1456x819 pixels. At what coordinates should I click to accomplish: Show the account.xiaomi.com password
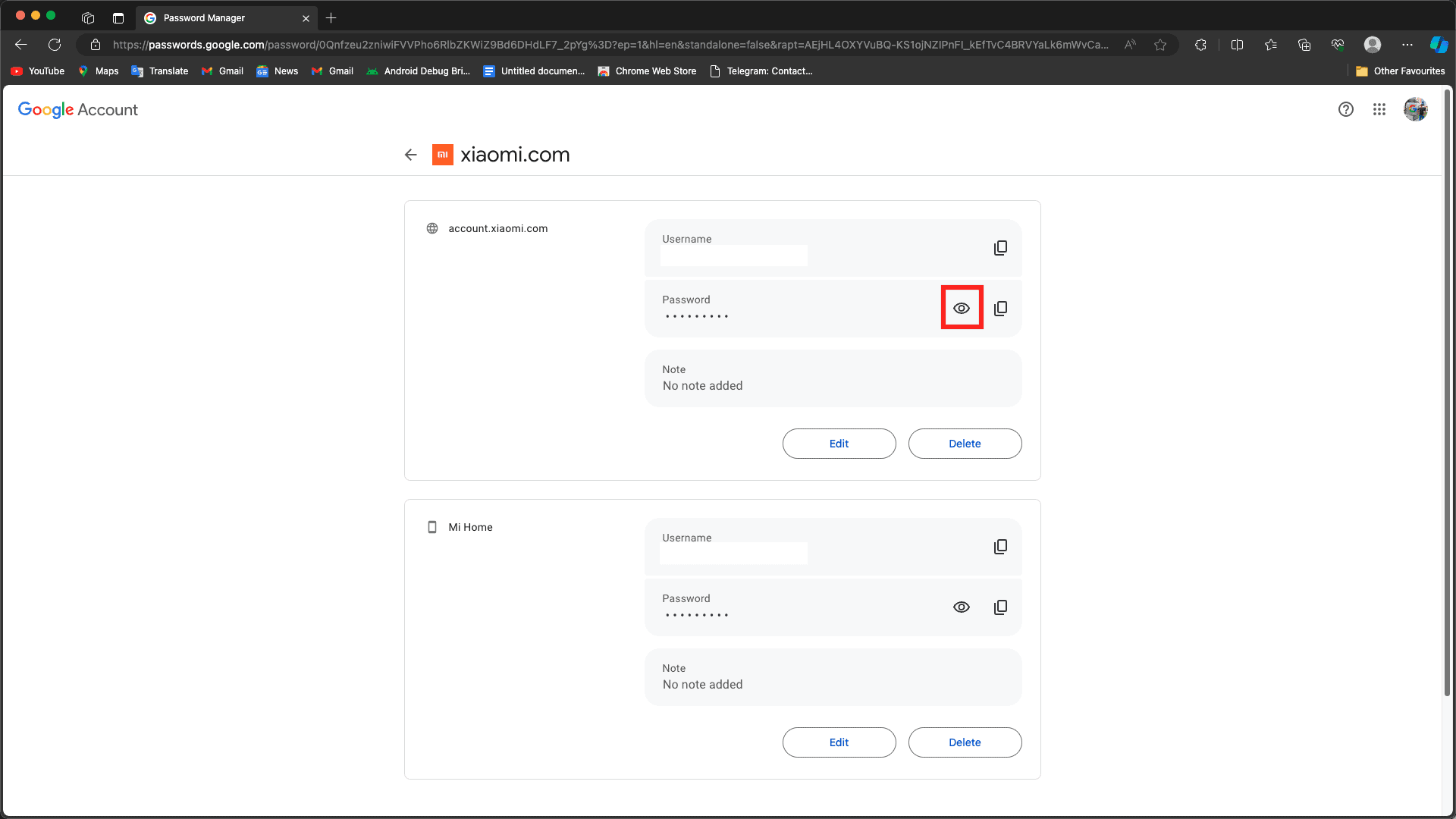pyautogui.click(x=961, y=308)
